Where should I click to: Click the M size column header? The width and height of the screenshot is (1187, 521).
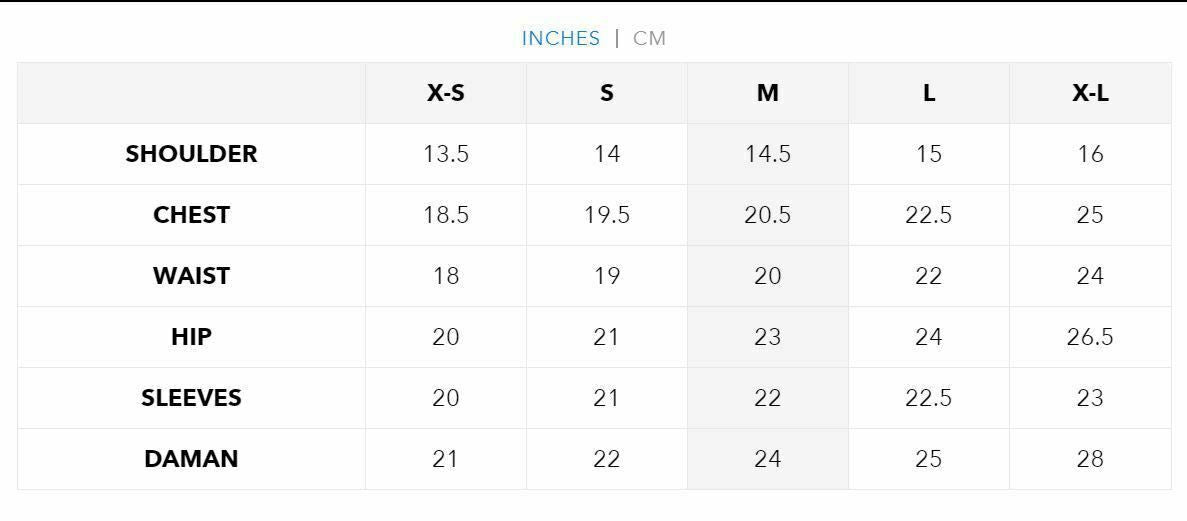pyautogui.click(x=768, y=93)
